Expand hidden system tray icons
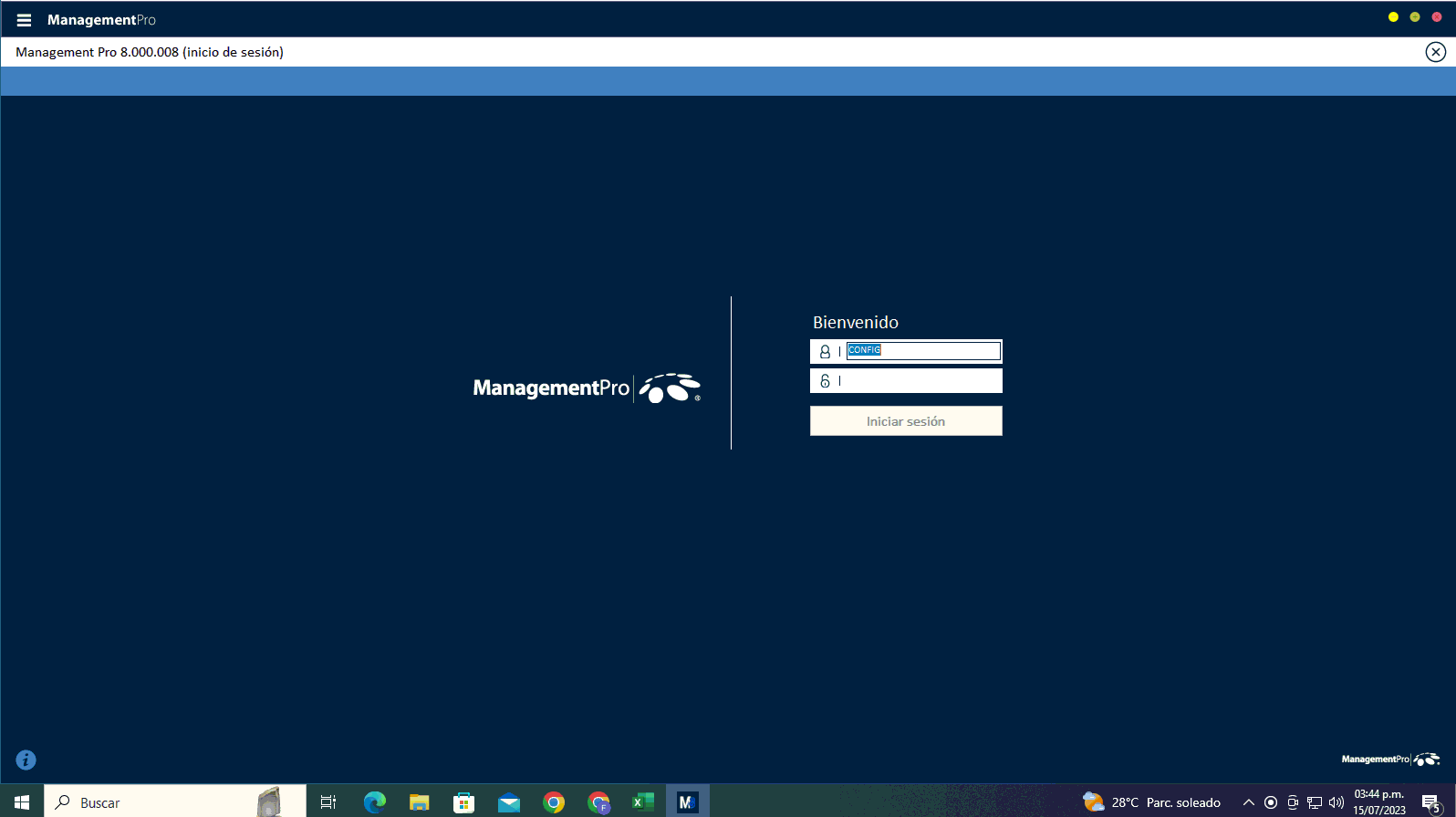This screenshot has height=817, width=1456. 1248,802
